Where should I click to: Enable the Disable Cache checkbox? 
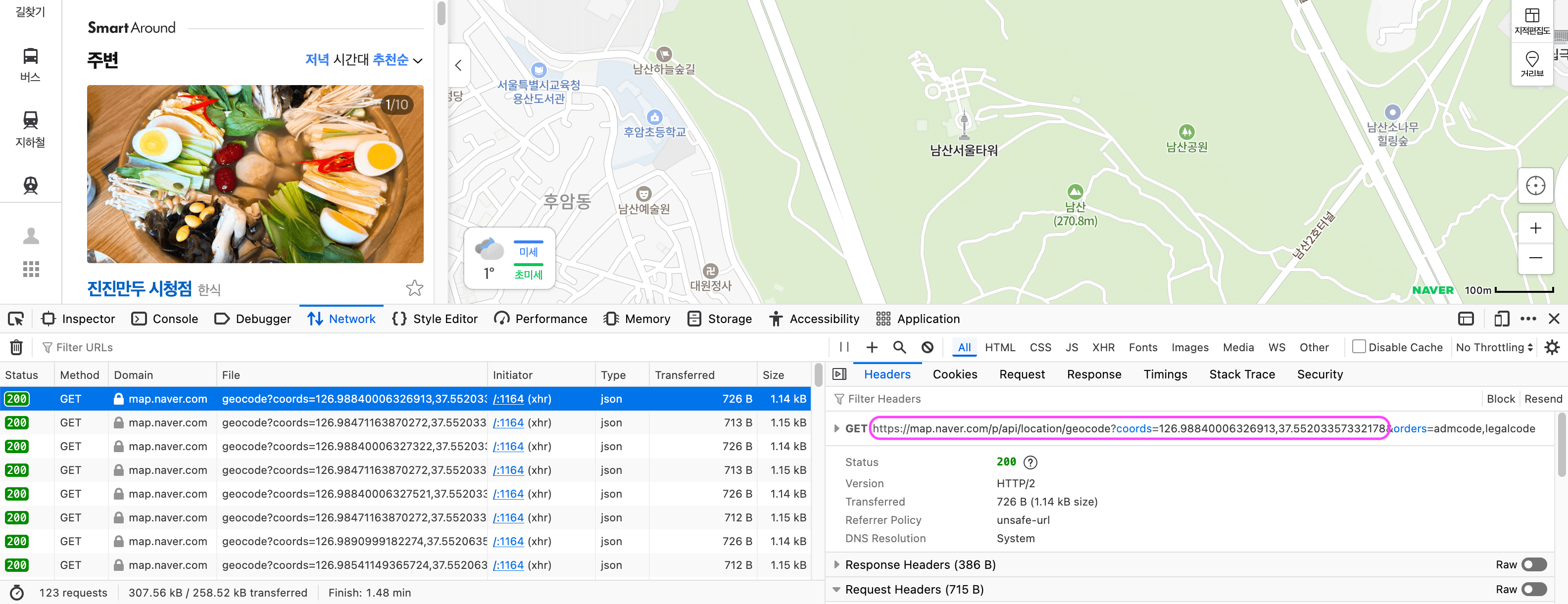coord(1359,347)
